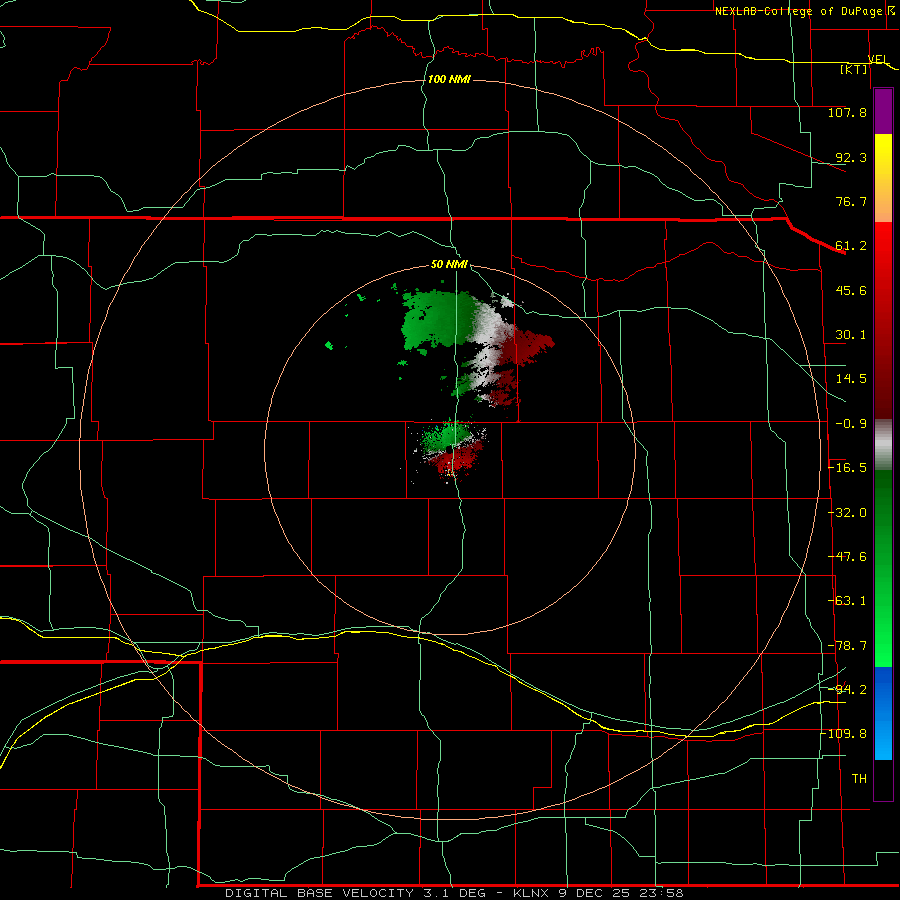Image resolution: width=900 pixels, height=900 pixels.
Task: Select the 76.7 scale value
Action: [851, 201]
